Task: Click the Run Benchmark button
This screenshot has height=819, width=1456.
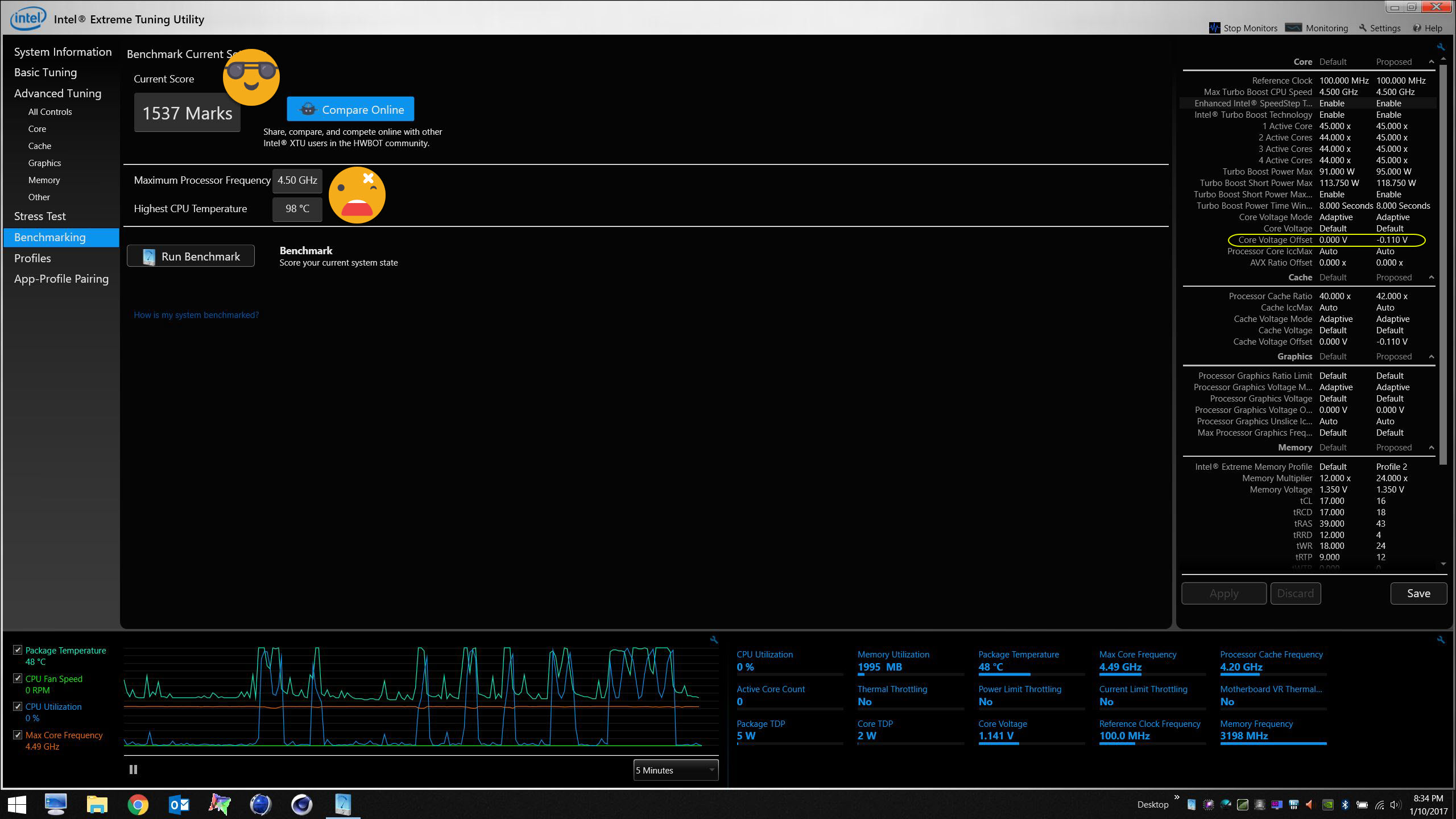Action: [x=191, y=257]
